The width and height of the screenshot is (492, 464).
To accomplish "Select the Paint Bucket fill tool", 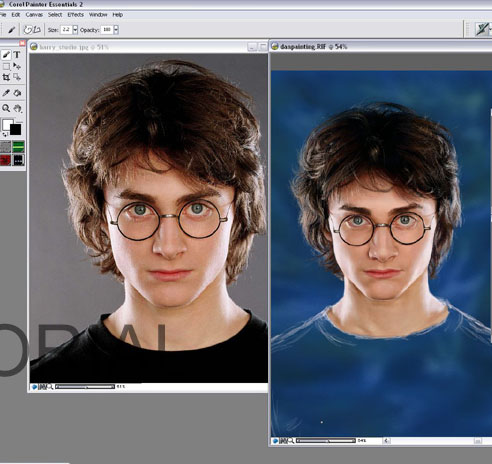I will coord(17,93).
